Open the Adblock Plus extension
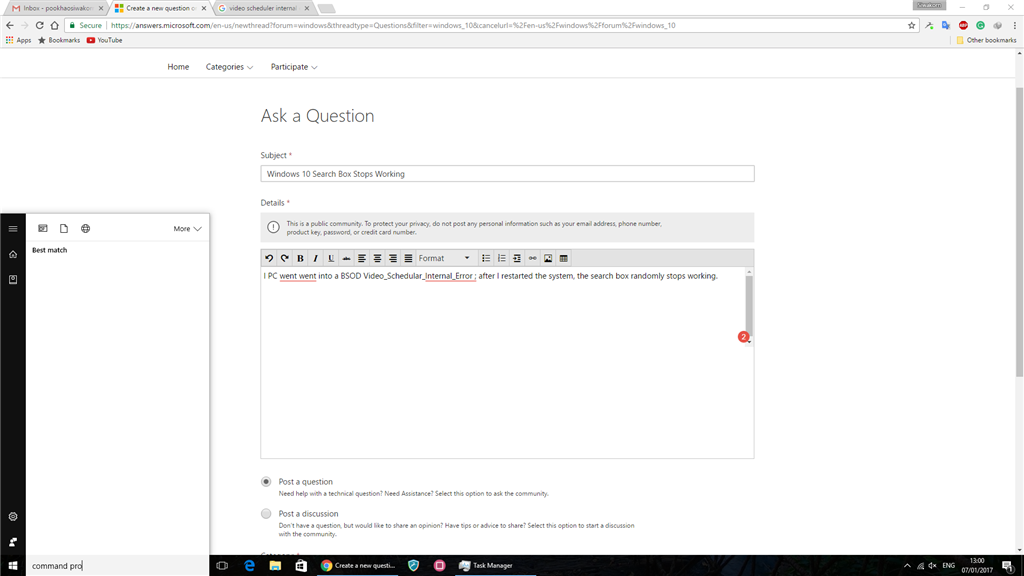 963,25
